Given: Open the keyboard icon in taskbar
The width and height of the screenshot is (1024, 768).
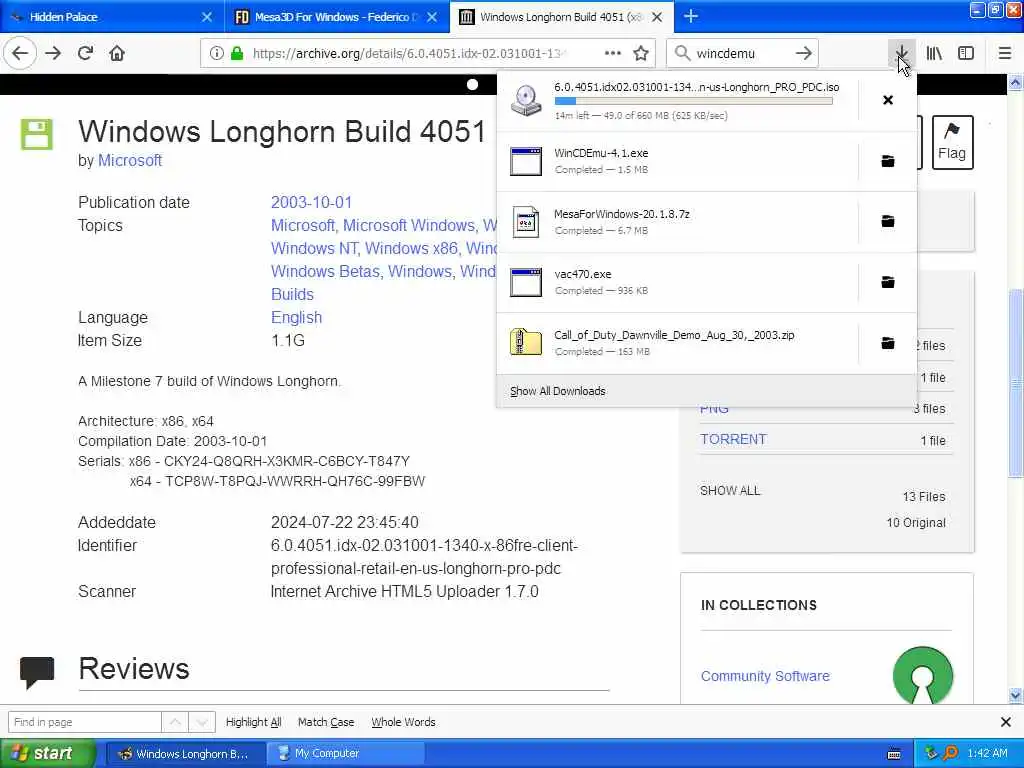Looking at the screenshot, I should 894,754.
